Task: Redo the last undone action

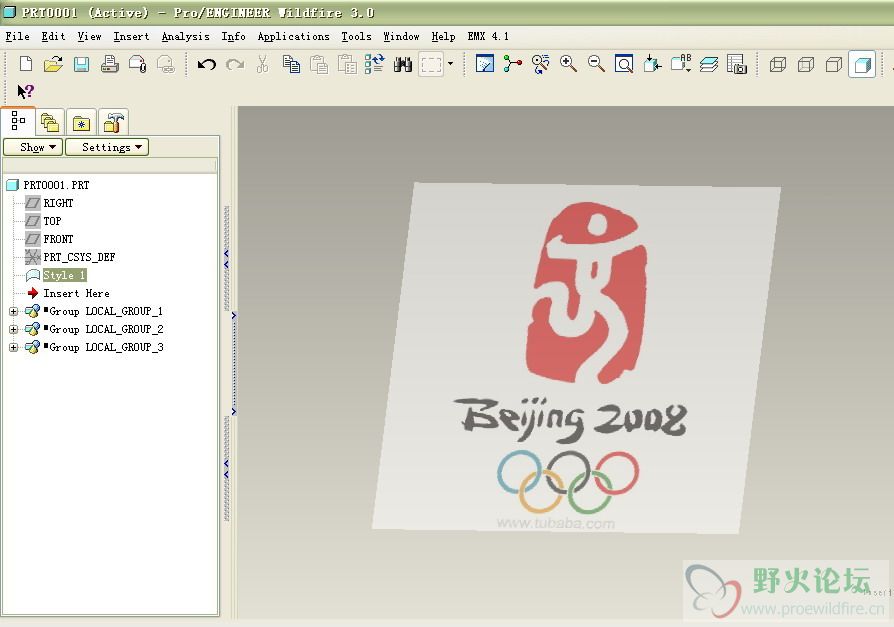Action: (x=235, y=64)
